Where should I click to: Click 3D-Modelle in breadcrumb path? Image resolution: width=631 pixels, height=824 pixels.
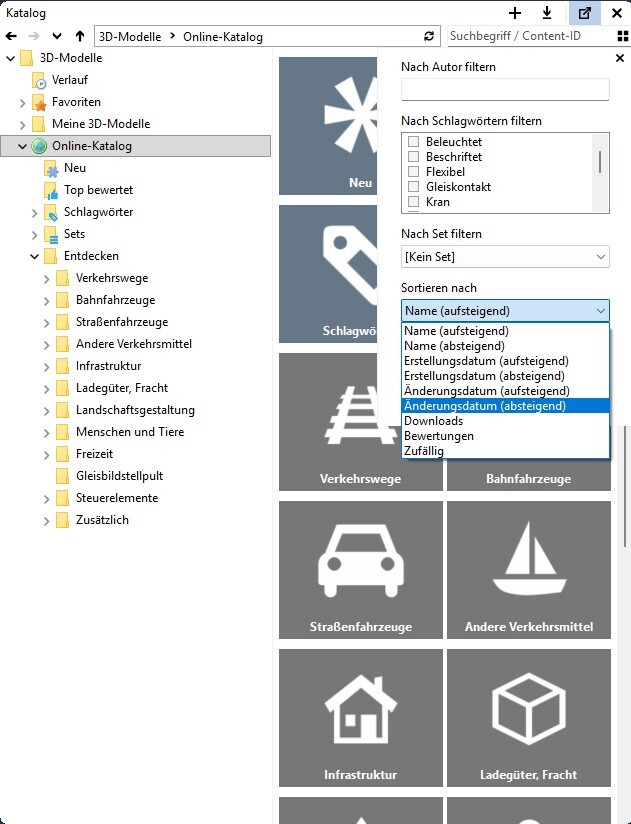click(x=130, y=37)
